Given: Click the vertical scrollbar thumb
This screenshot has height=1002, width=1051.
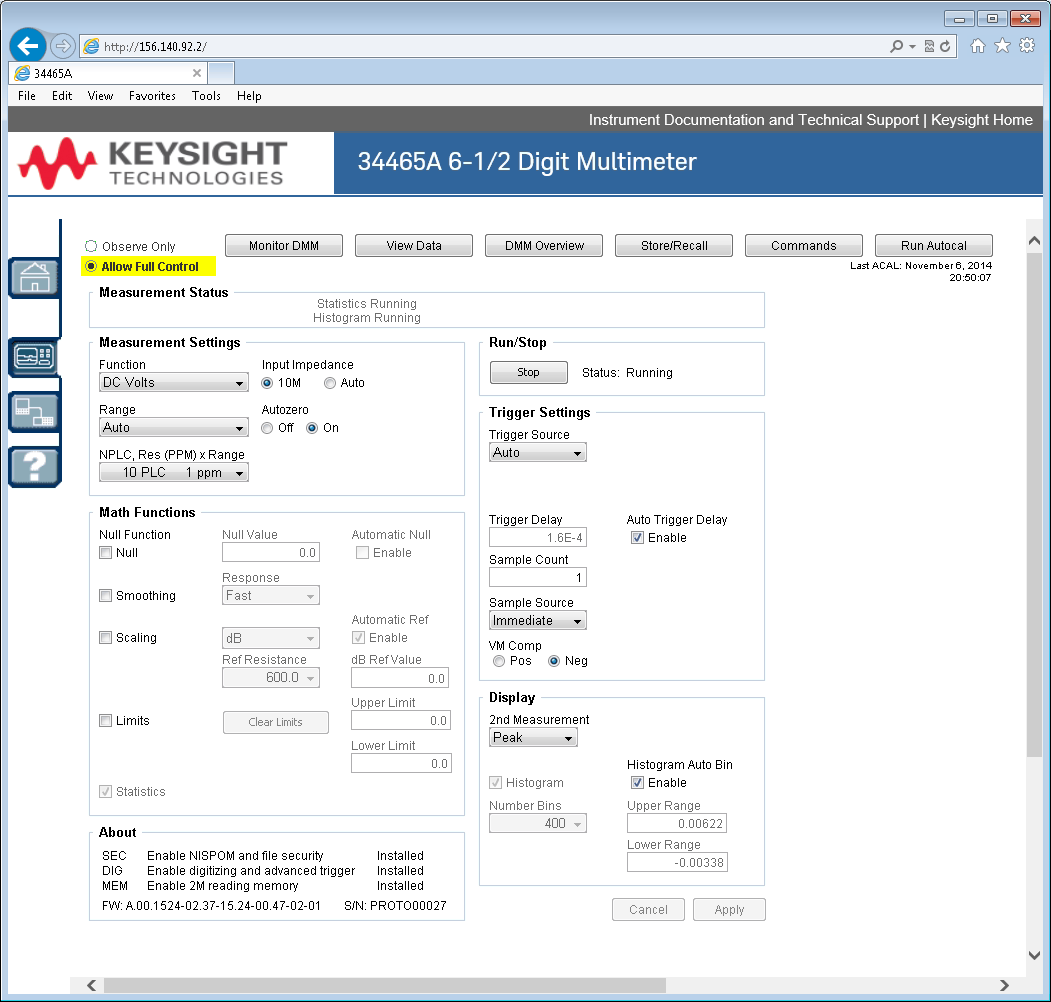Looking at the screenshot, I should tap(1034, 504).
